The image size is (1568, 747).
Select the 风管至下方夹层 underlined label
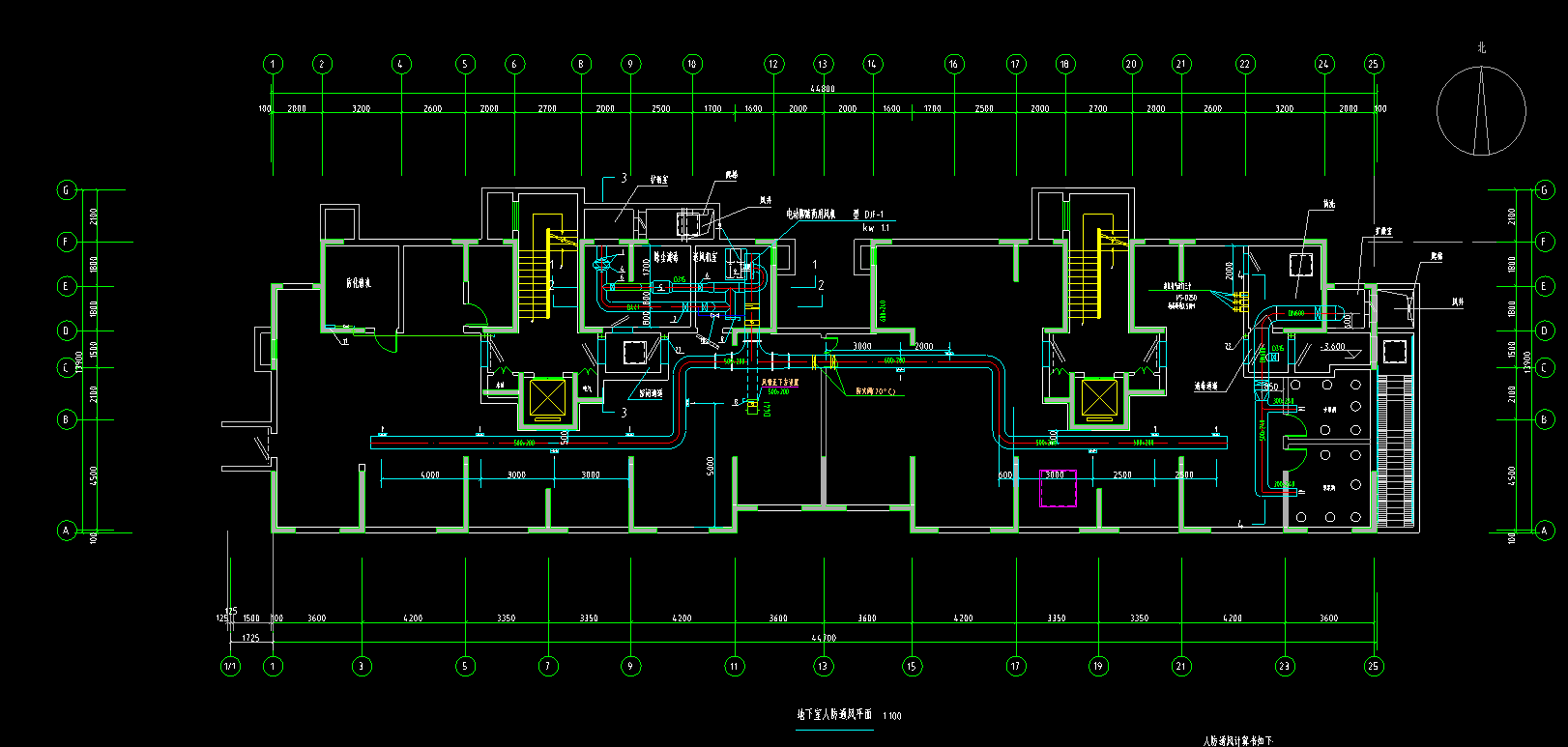[780, 383]
